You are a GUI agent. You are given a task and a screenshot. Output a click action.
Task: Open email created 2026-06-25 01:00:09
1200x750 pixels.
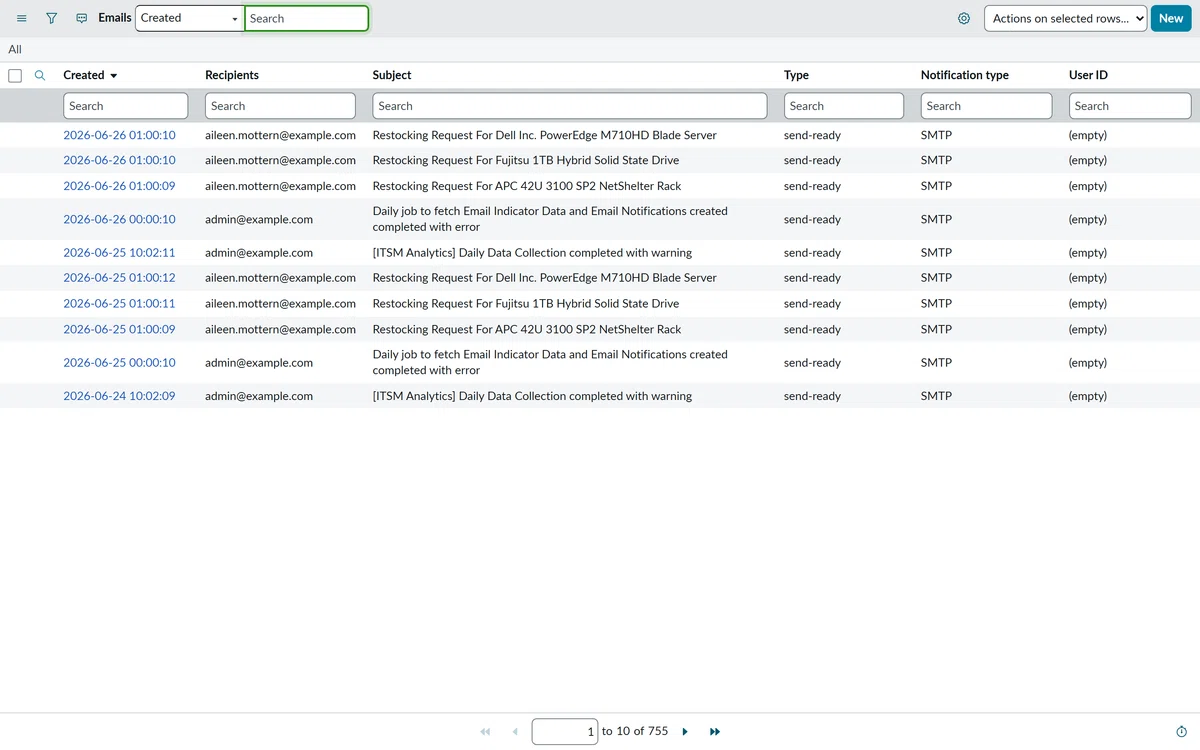(119, 329)
